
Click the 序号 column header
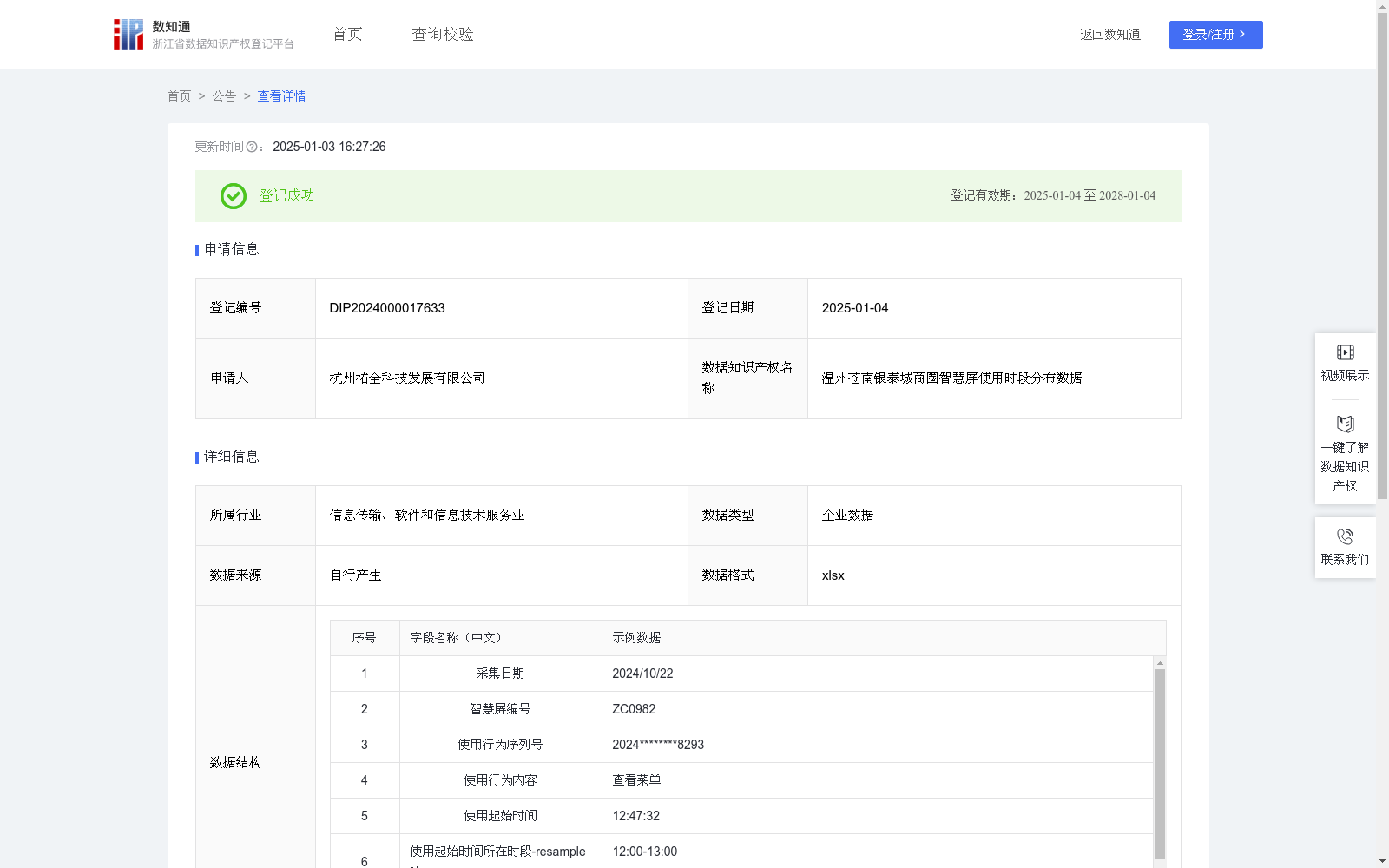click(x=364, y=638)
